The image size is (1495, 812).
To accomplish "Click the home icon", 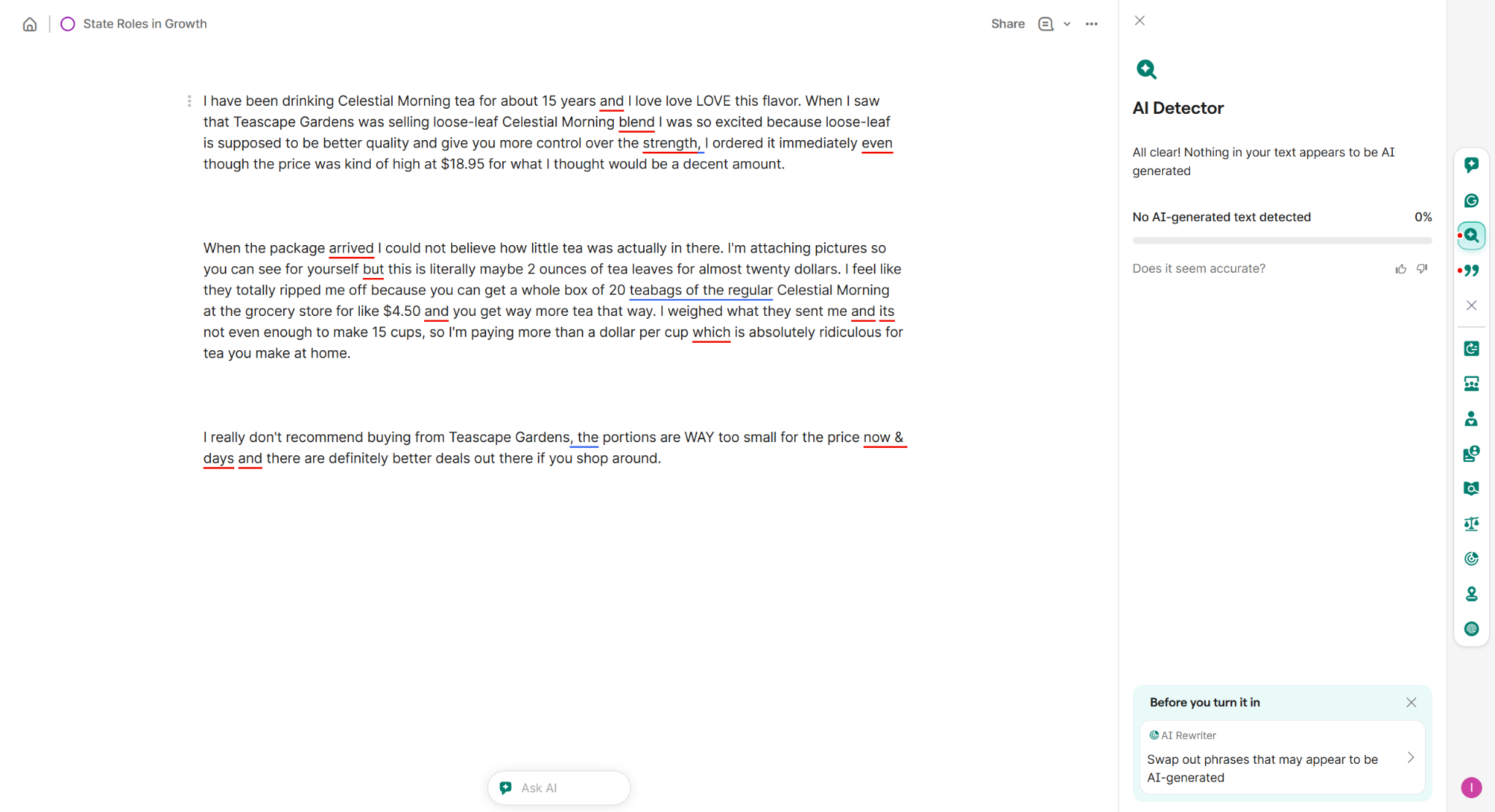I will click(30, 24).
